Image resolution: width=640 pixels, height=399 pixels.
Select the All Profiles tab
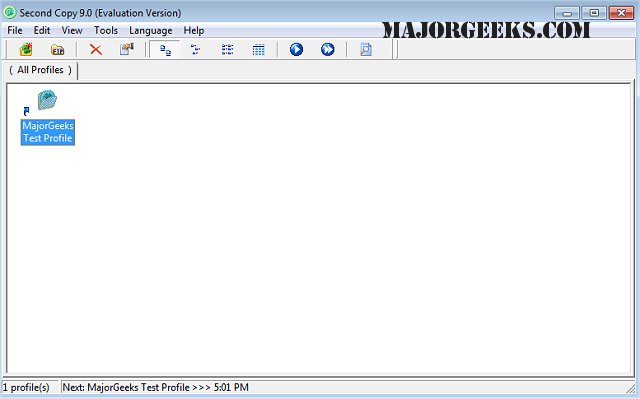pos(40,70)
